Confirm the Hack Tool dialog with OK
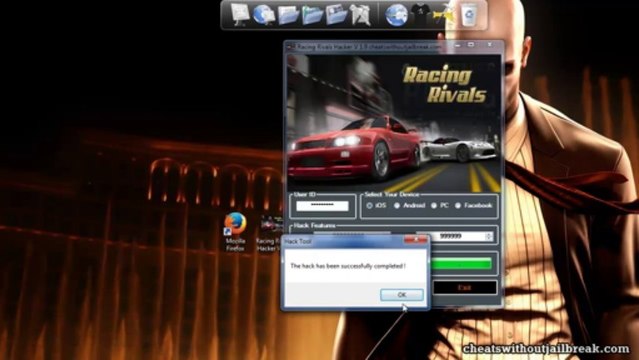The image size is (639, 360). pyautogui.click(x=402, y=294)
